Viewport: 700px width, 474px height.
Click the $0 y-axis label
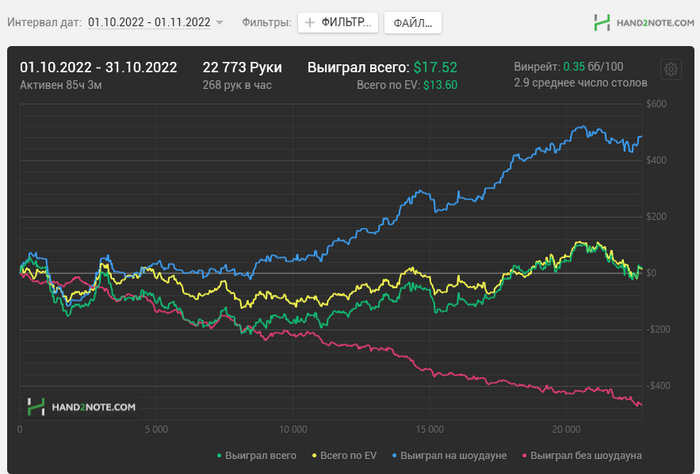651,273
